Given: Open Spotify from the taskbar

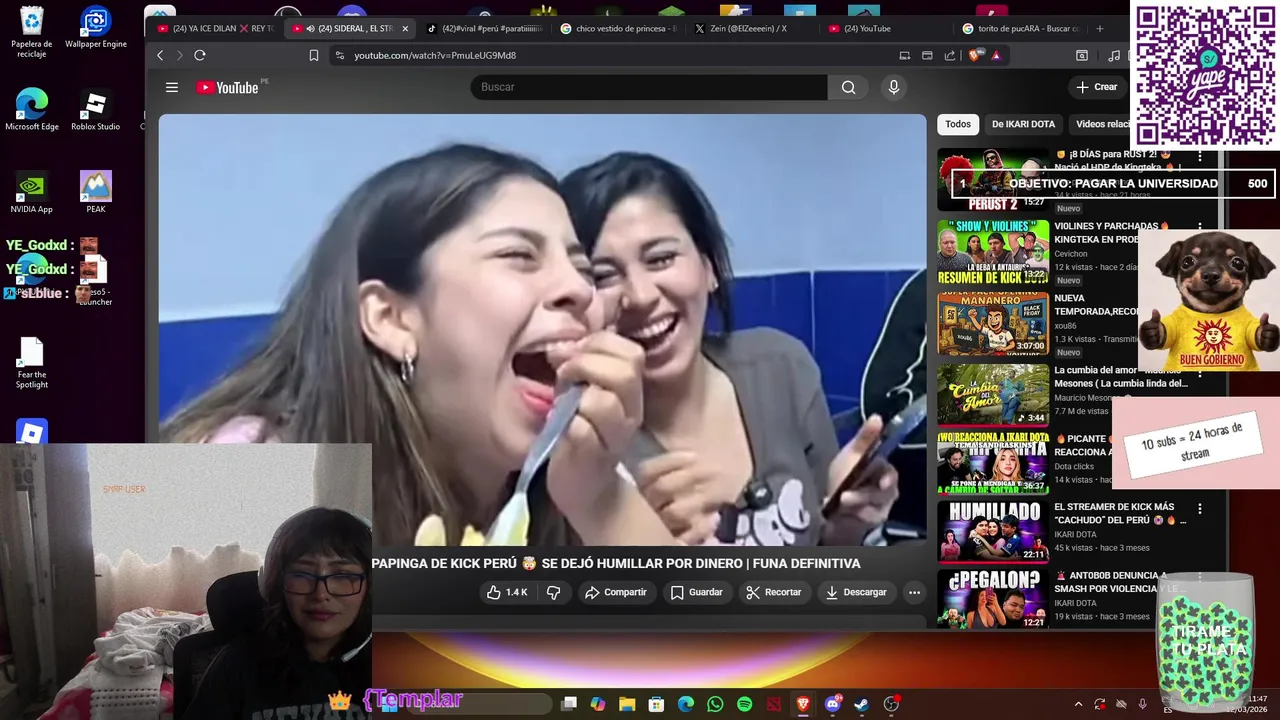Looking at the screenshot, I should [x=744, y=704].
